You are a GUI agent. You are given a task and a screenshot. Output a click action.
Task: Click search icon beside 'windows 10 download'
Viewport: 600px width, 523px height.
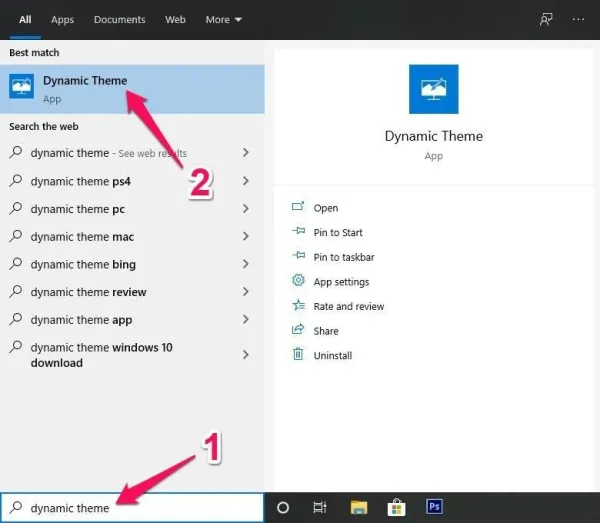[x=16, y=346]
